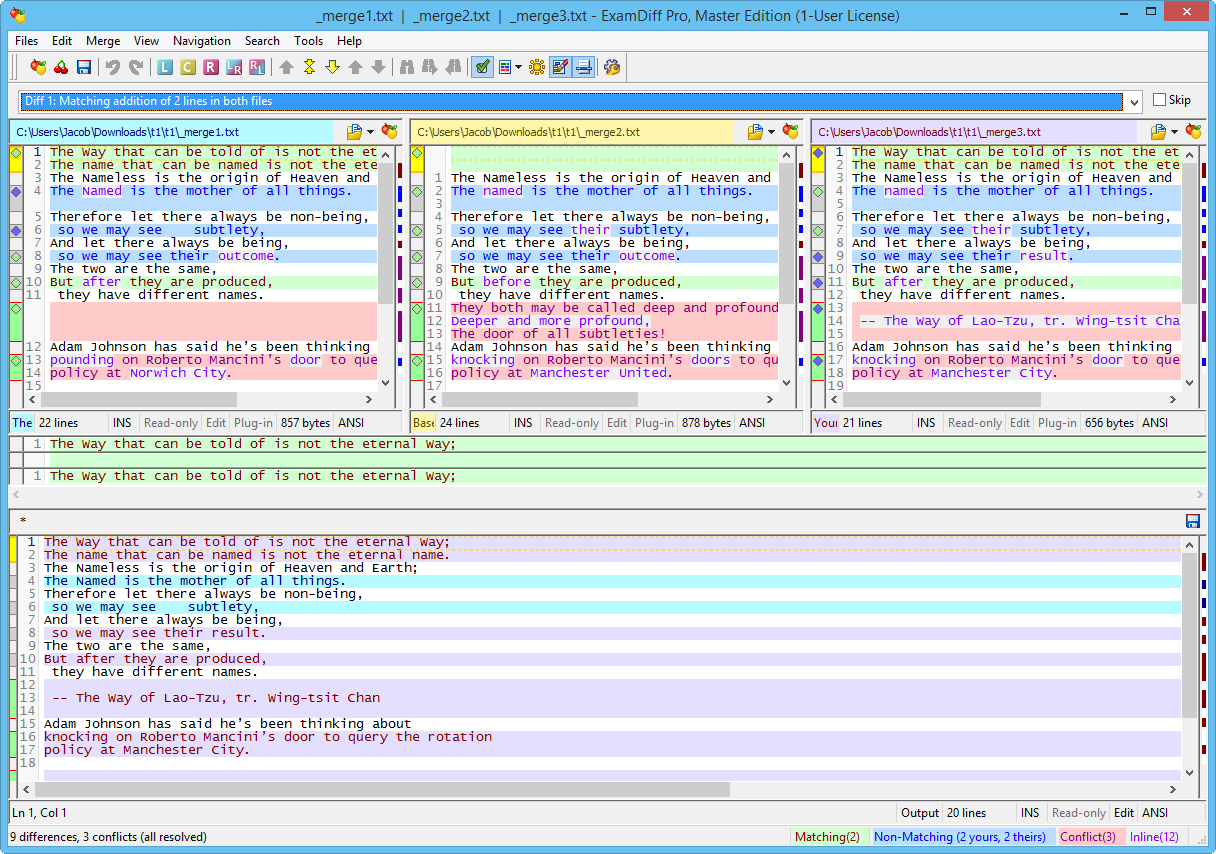Go to first difference up arrow

point(286,67)
